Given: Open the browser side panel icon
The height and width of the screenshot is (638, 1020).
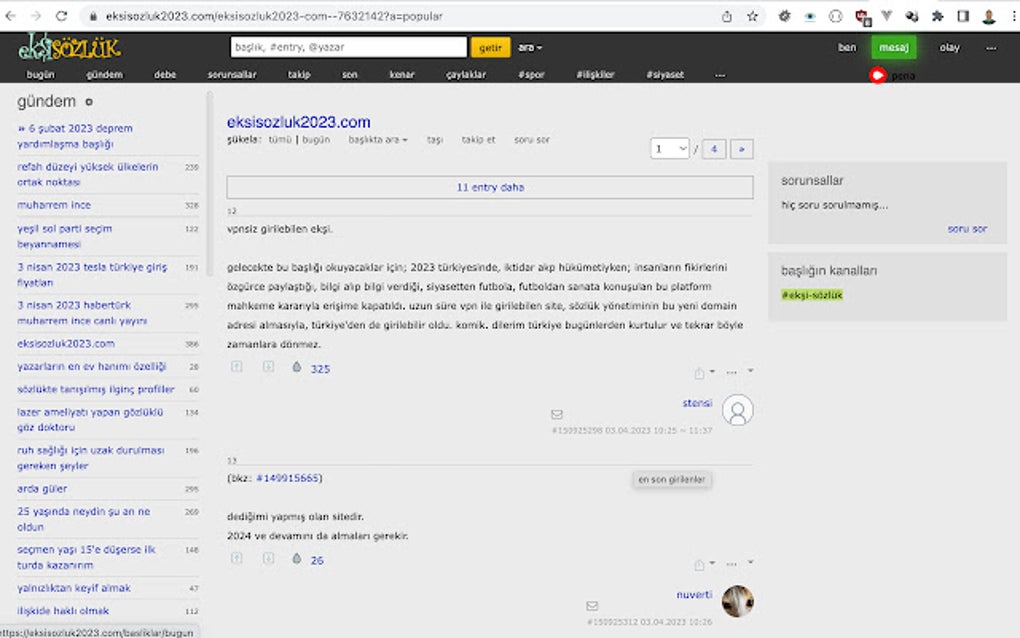Looking at the screenshot, I should 963,16.
